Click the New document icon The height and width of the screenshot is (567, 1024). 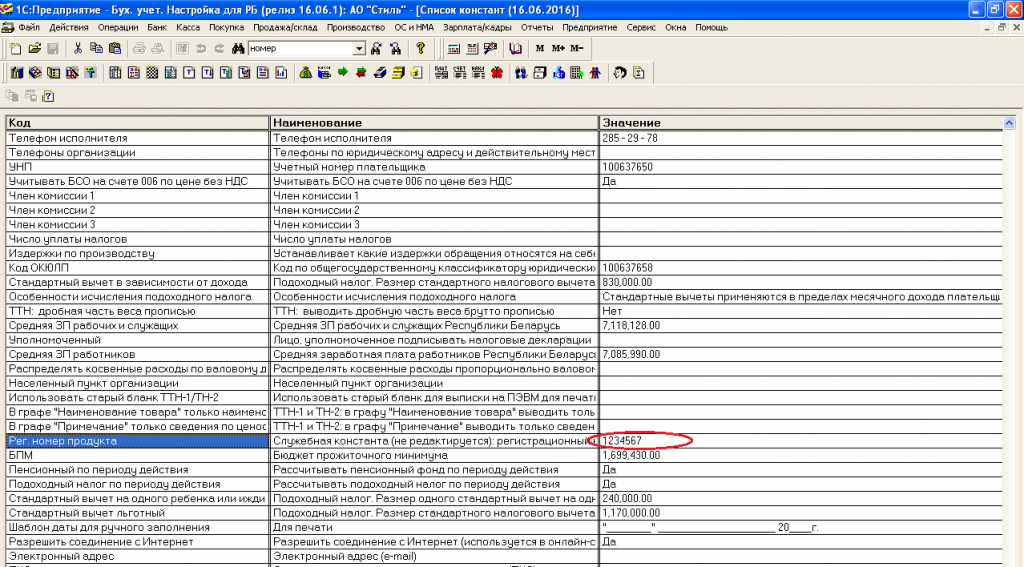(15, 48)
